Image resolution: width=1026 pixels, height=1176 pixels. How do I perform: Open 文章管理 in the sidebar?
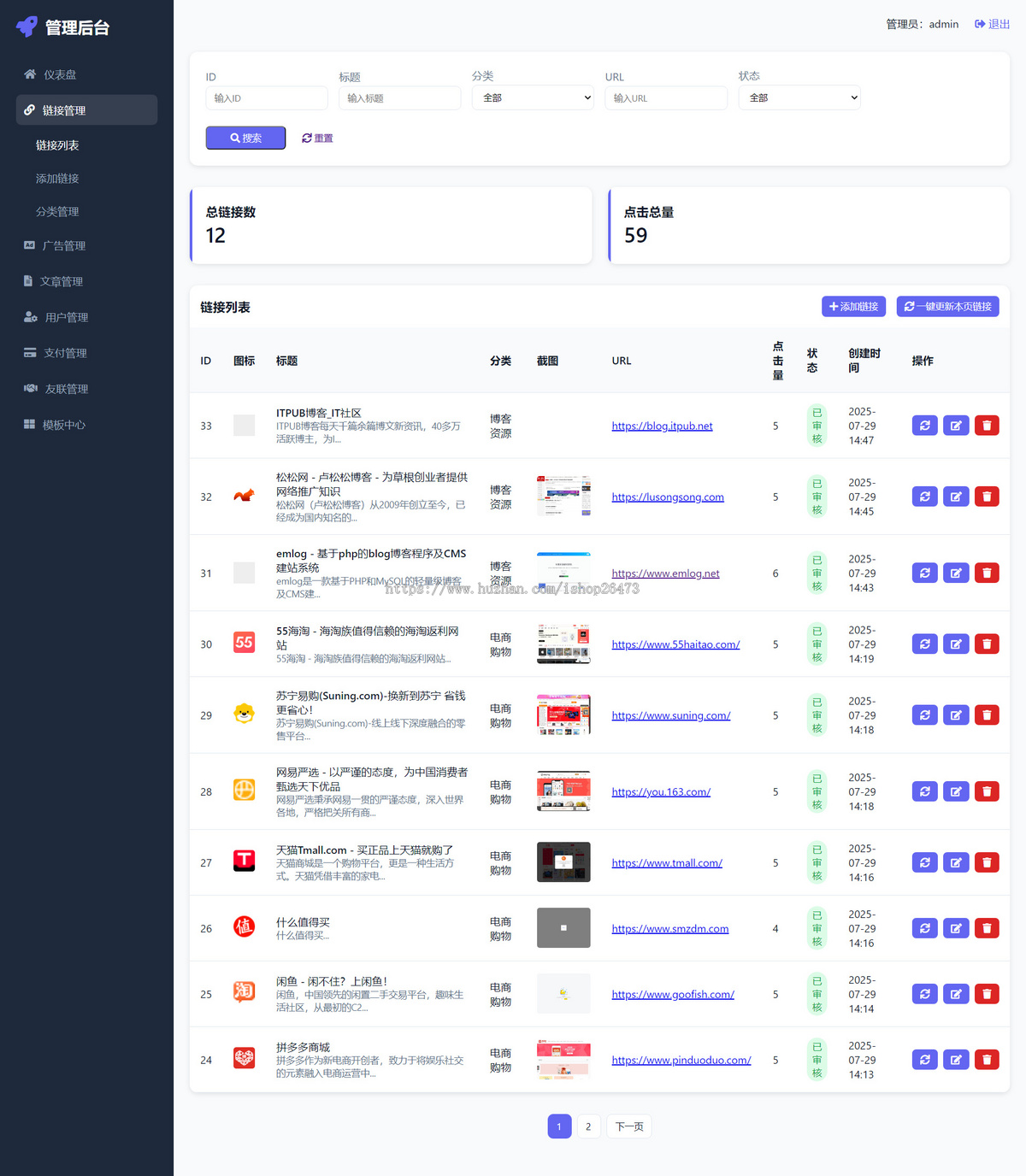(x=86, y=282)
